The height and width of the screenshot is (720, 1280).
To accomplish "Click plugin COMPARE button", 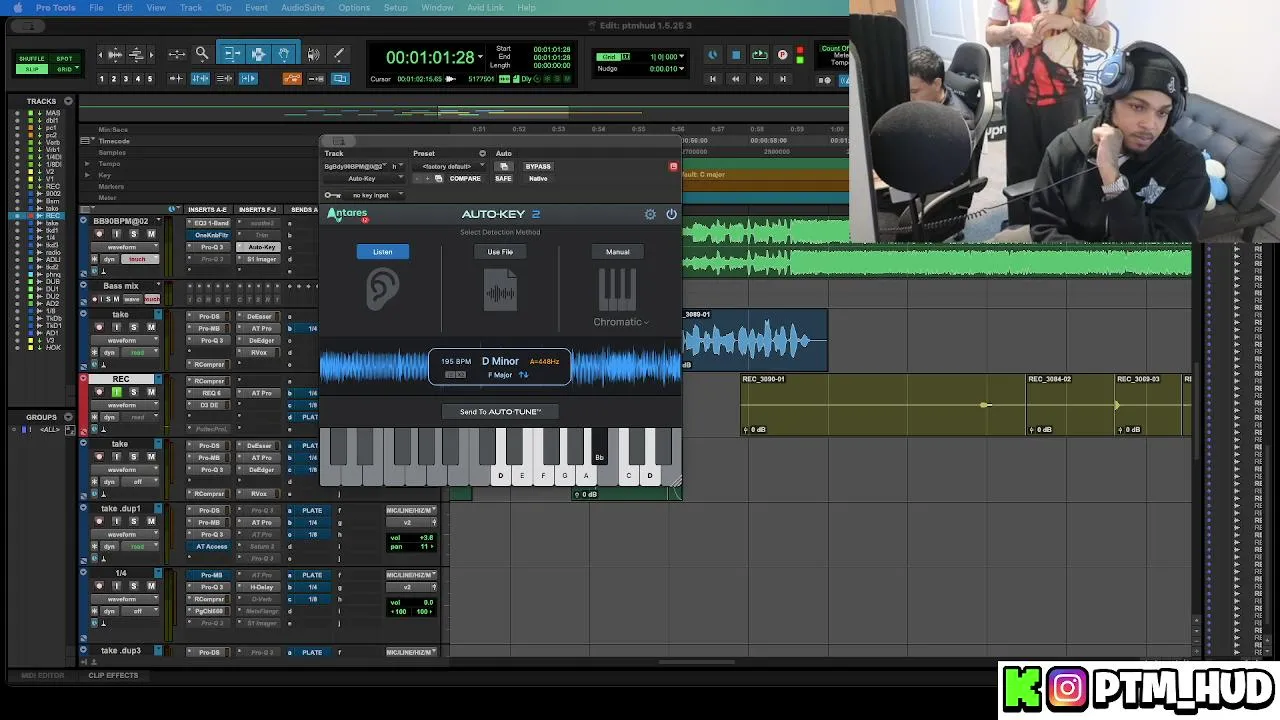I will [465, 179].
